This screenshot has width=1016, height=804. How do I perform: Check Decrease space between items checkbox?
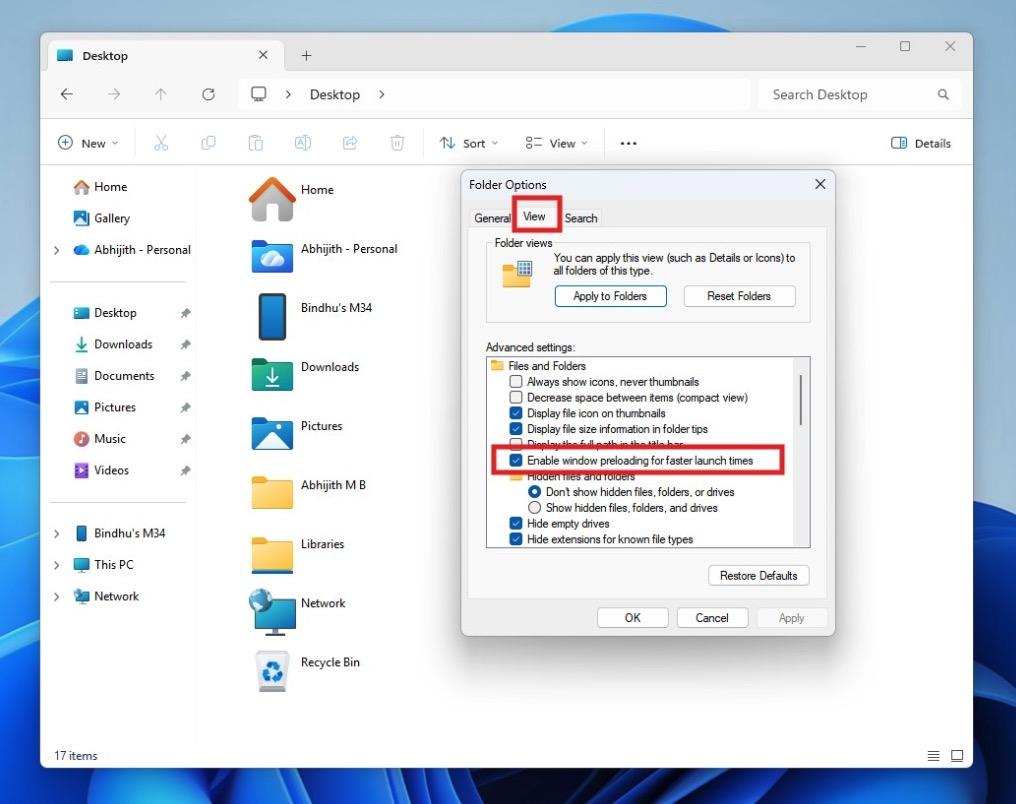point(516,397)
